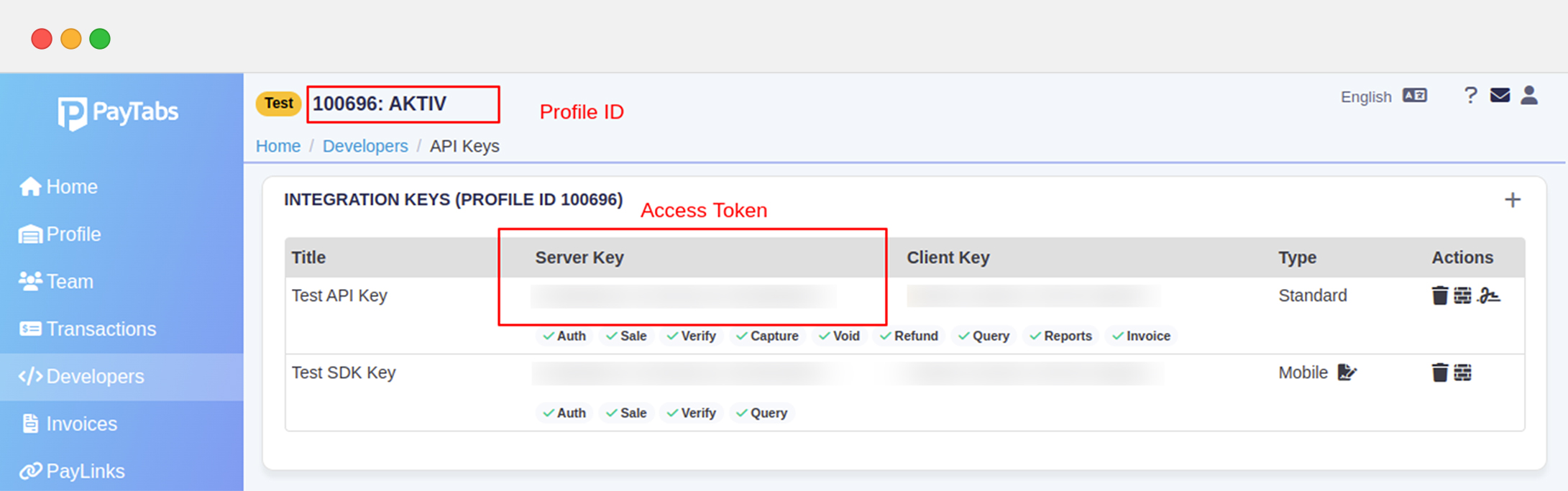Screen dimensions: 1568x491
Task: Delete the Test API Key with trash icon
Action: tap(1439, 295)
